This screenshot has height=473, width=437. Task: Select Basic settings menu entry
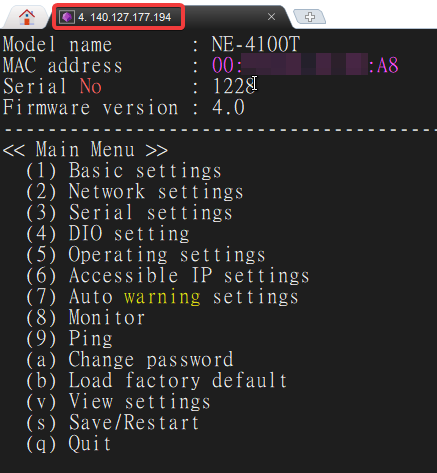[x=124, y=171]
